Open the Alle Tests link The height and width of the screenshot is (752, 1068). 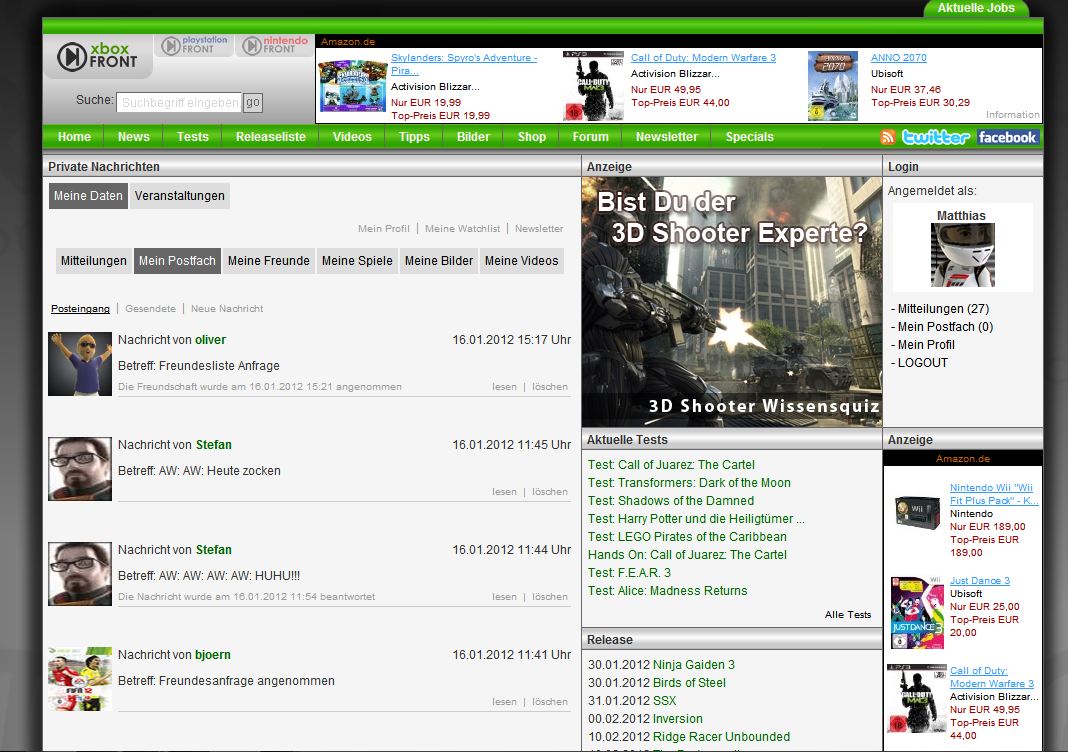pyautogui.click(x=847, y=615)
